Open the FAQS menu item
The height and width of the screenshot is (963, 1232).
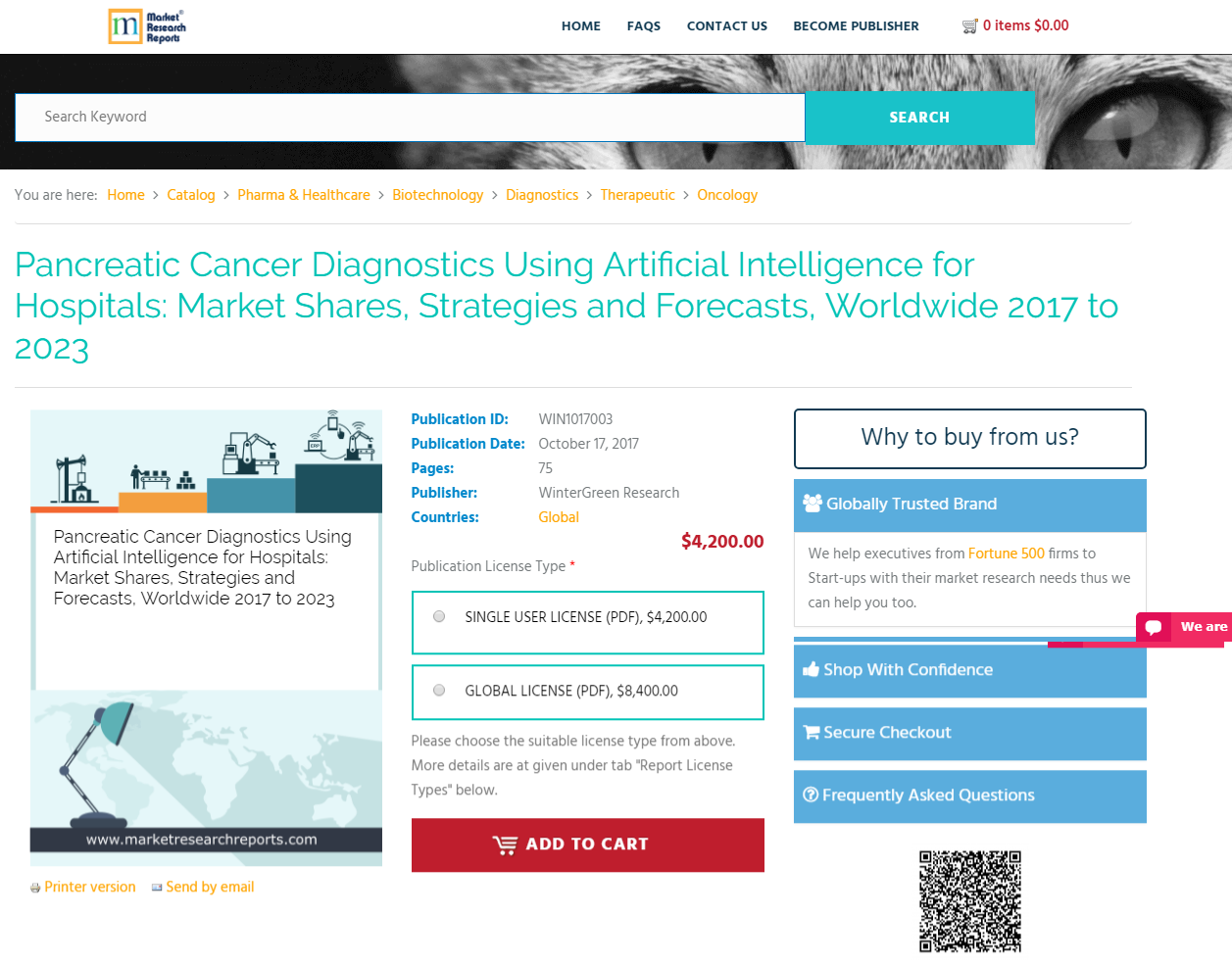click(644, 26)
